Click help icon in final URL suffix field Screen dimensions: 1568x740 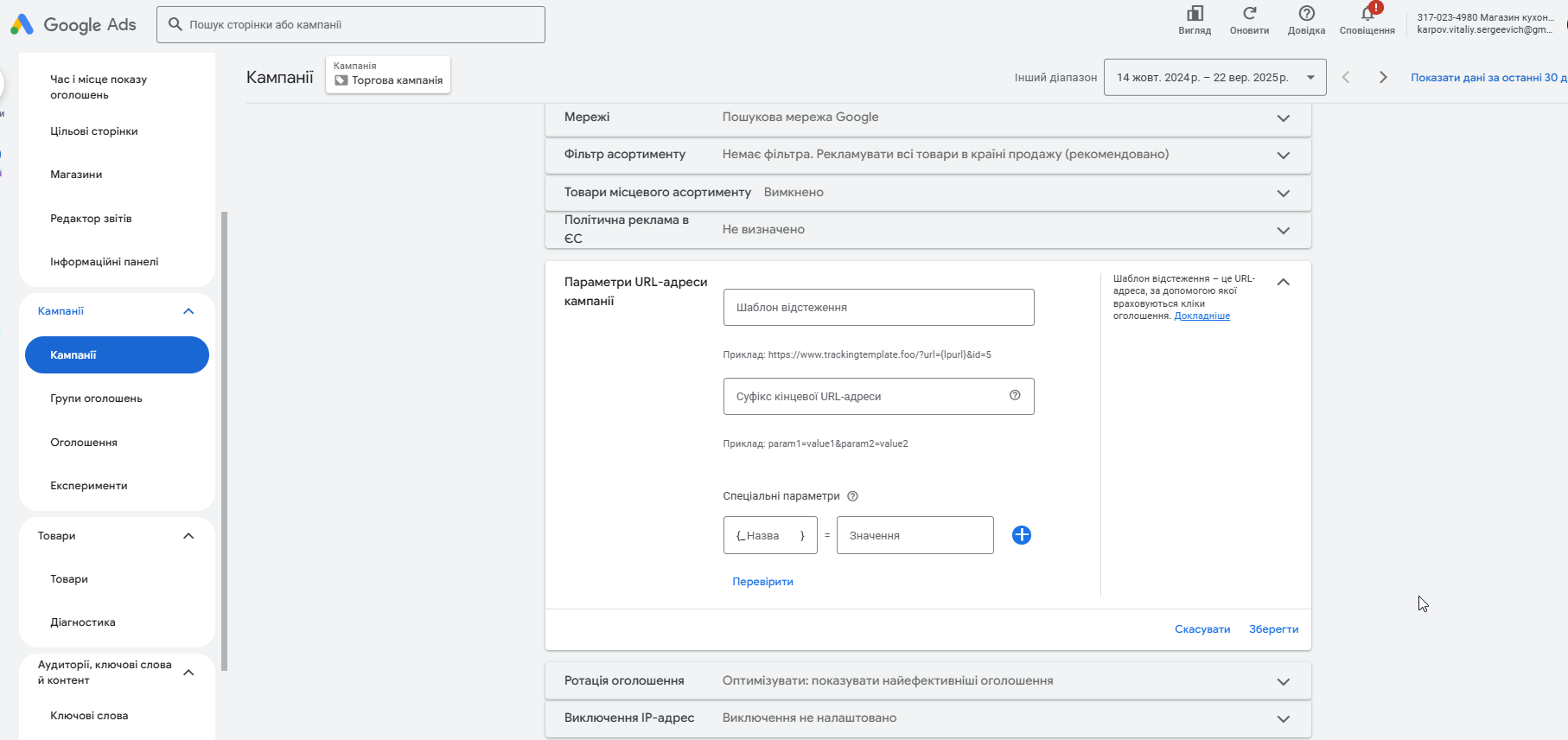(1015, 395)
